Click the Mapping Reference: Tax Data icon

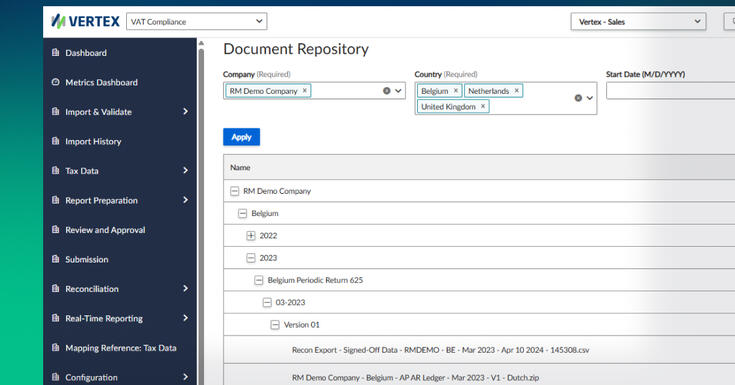[x=56, y=348]
